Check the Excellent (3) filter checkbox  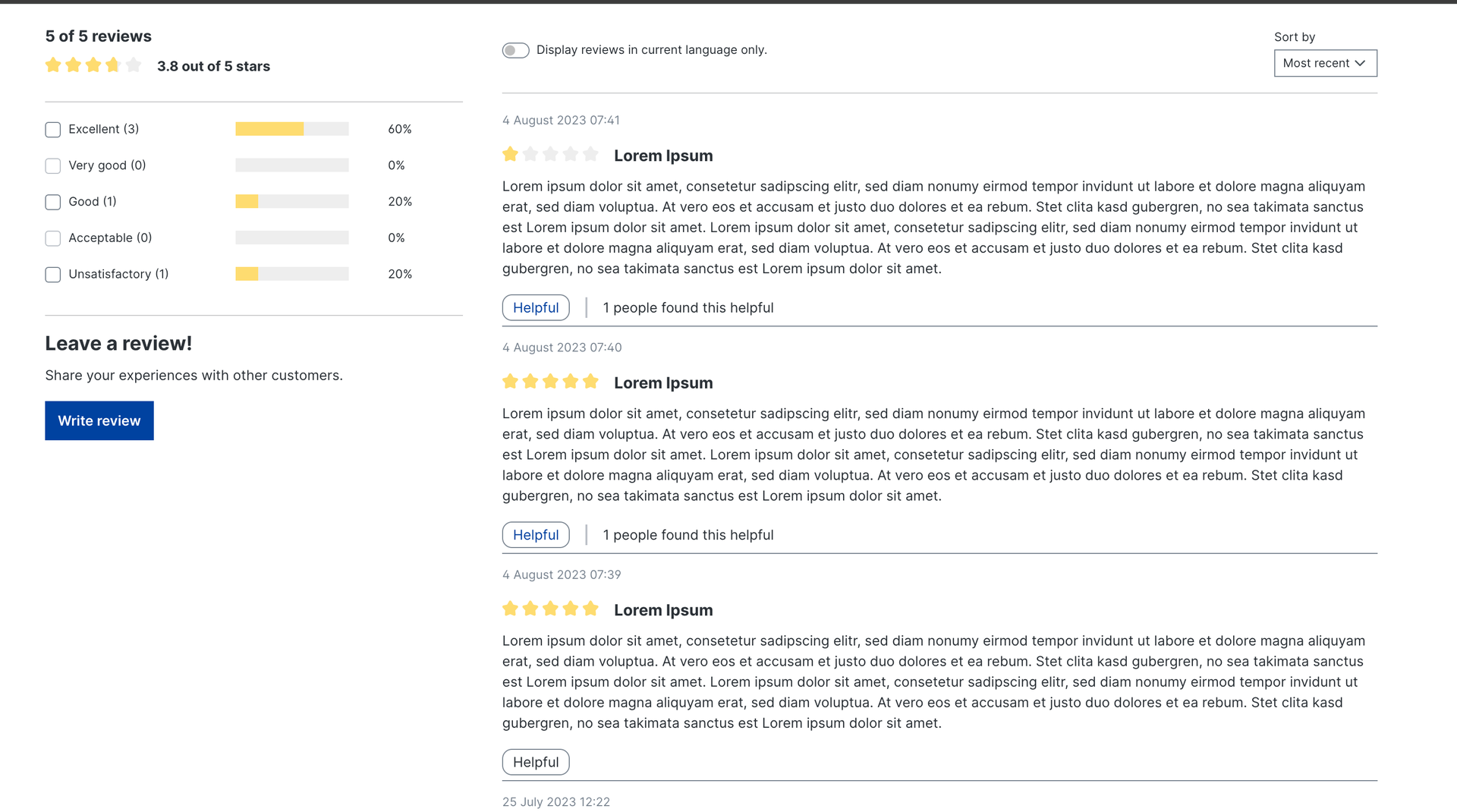click(53, 130)
